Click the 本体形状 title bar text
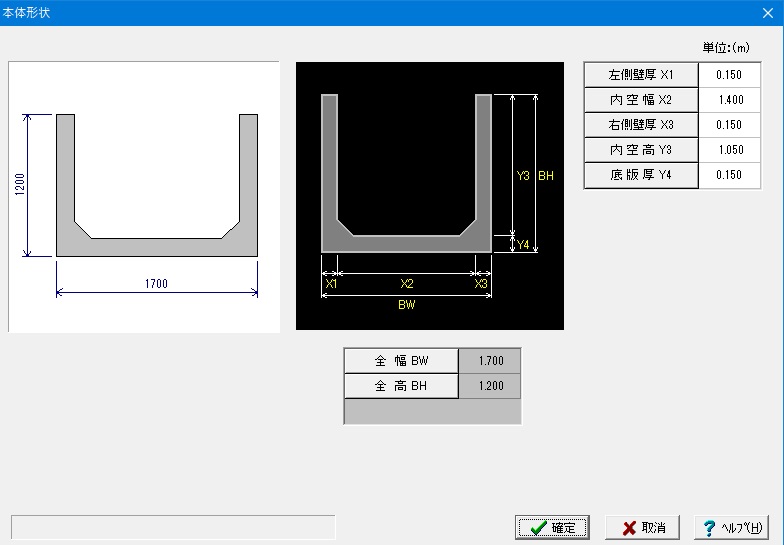 click(x=26, y=12)
